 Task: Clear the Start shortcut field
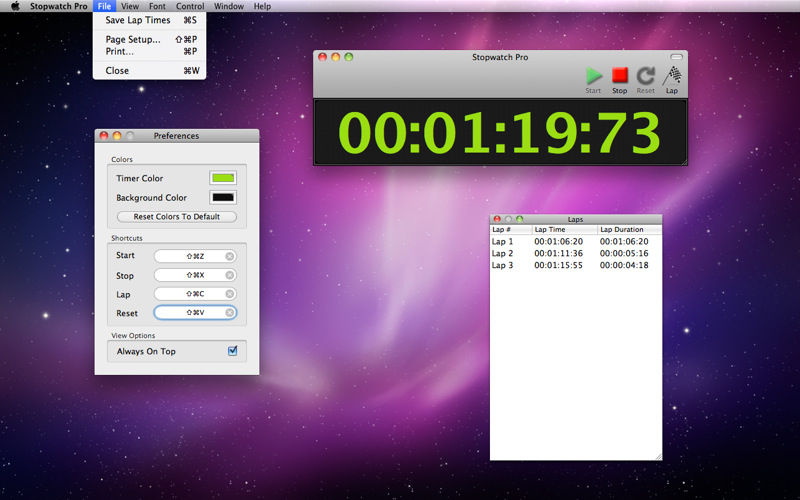(230, 256)
